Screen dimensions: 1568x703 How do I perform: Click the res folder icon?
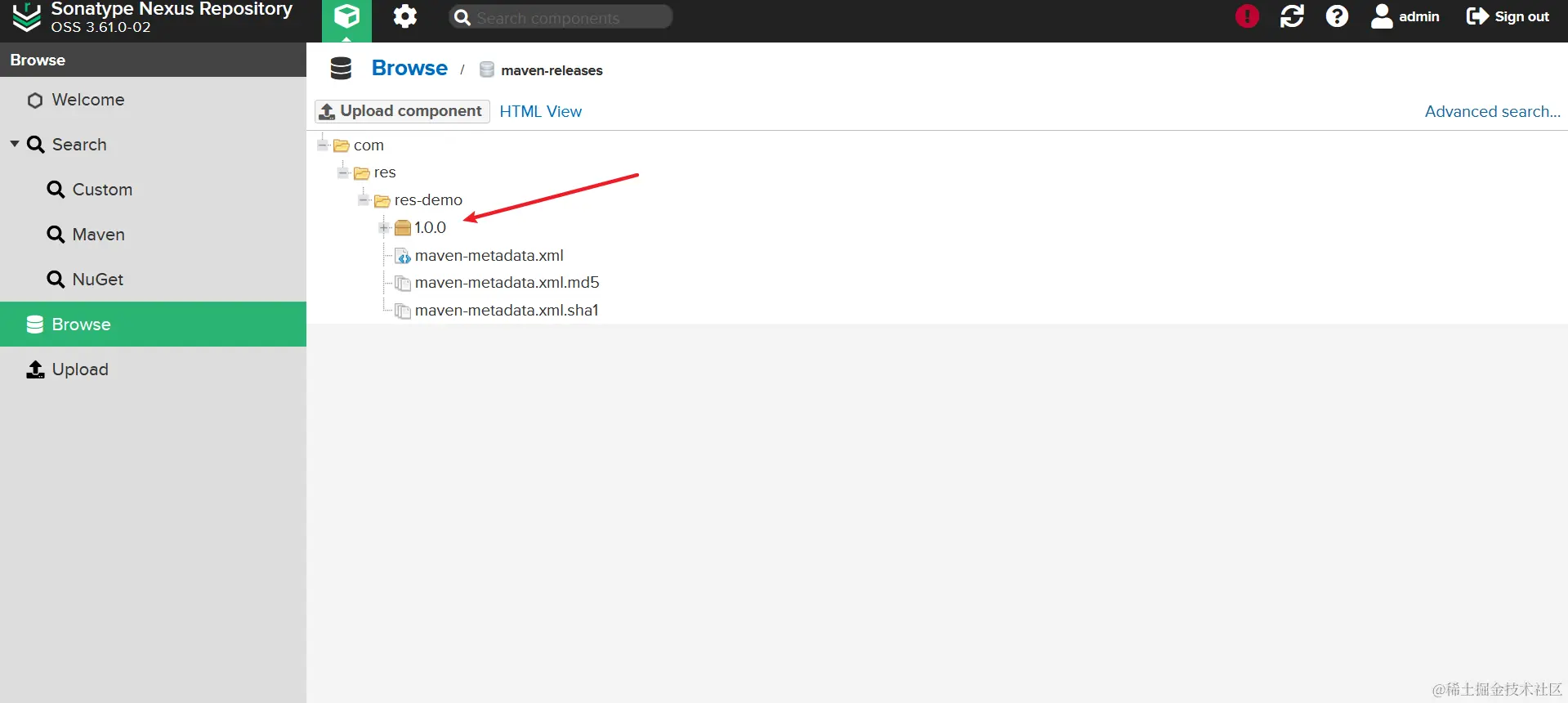[362, 173]
